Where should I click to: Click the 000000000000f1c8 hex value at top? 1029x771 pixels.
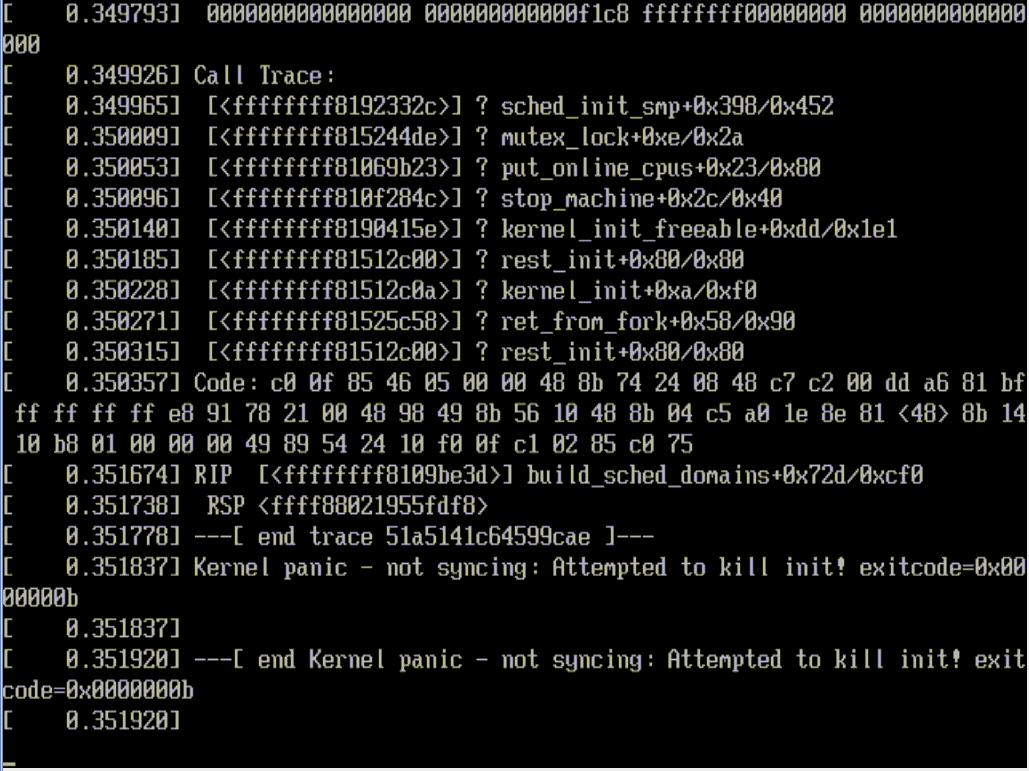point(526,14)
